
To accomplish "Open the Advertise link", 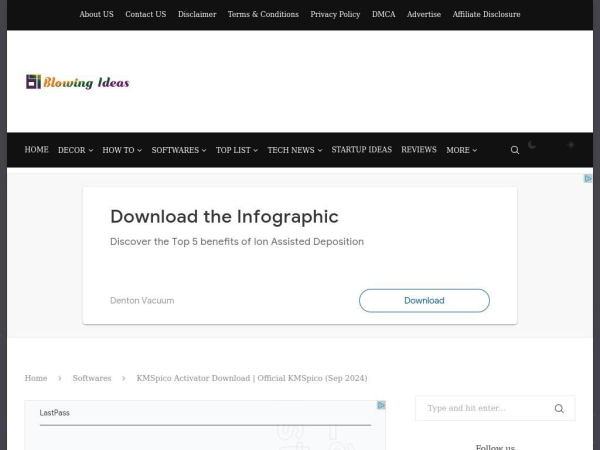I will pos(424,14).
